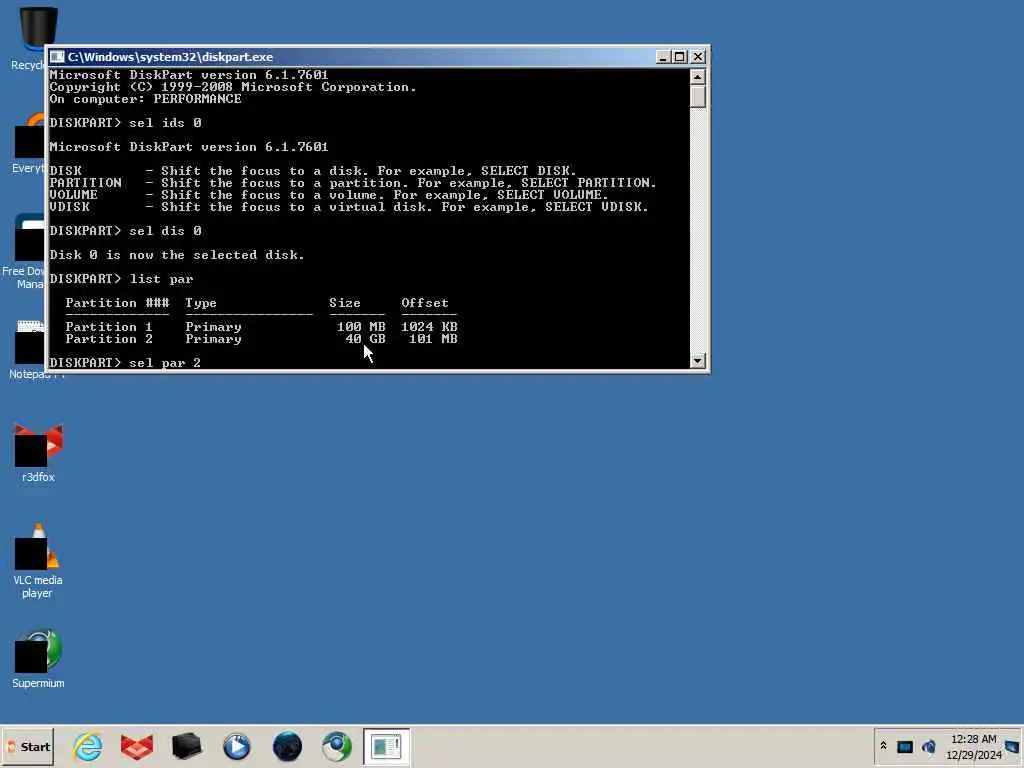Viewport: 1024px width, 768px height.
Task: Click the 'Type' column header
Action: tap(200, 303)
